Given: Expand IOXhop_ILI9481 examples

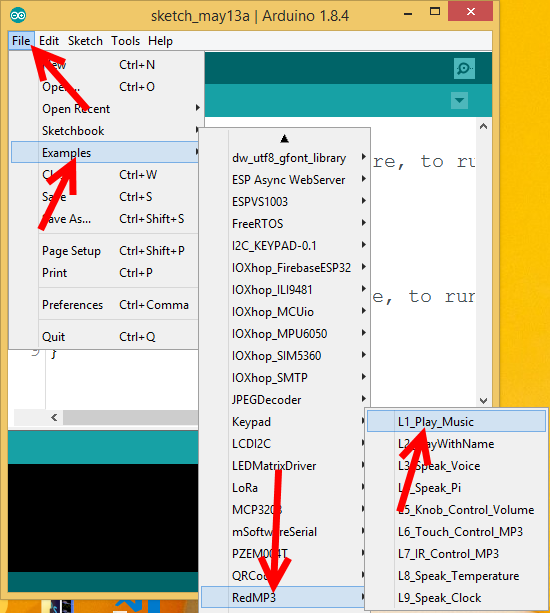Looking at the screenshot, I should click(285, 290).
